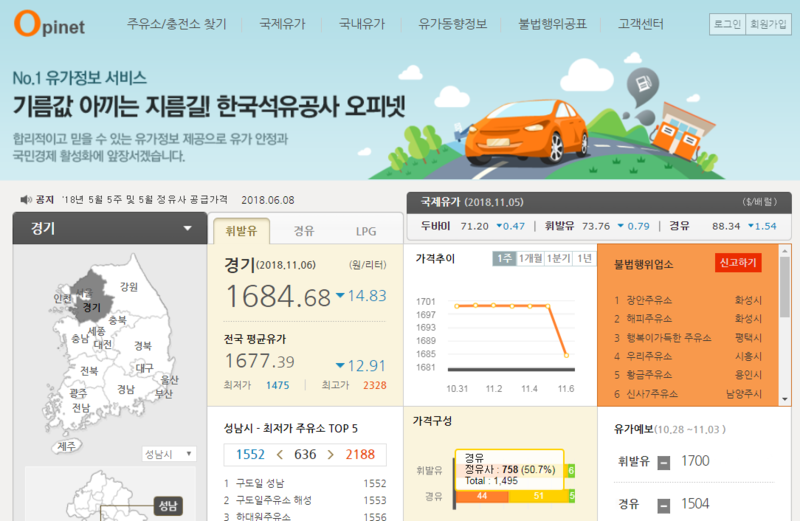This screenshot has height=521, width=800.
Task: Switch to the LPG tab
Action: (366, 231)
